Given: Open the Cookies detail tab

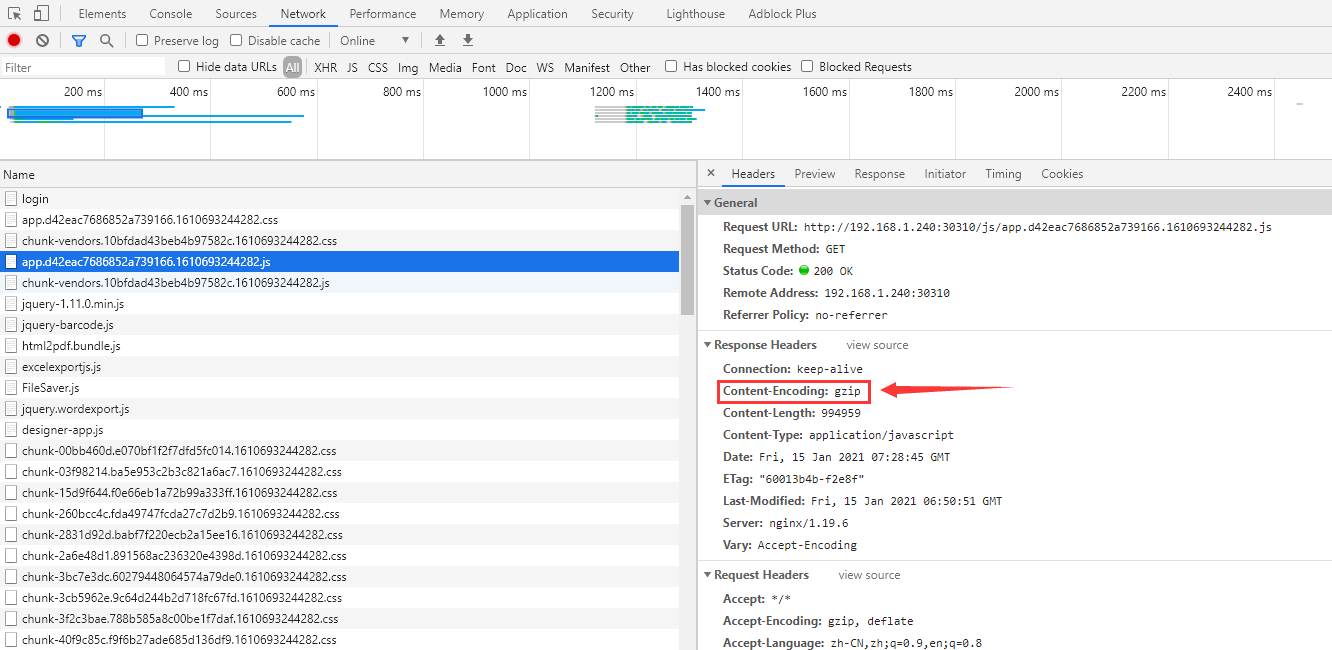Looking at the screenshot, I should coord(1062,174).
